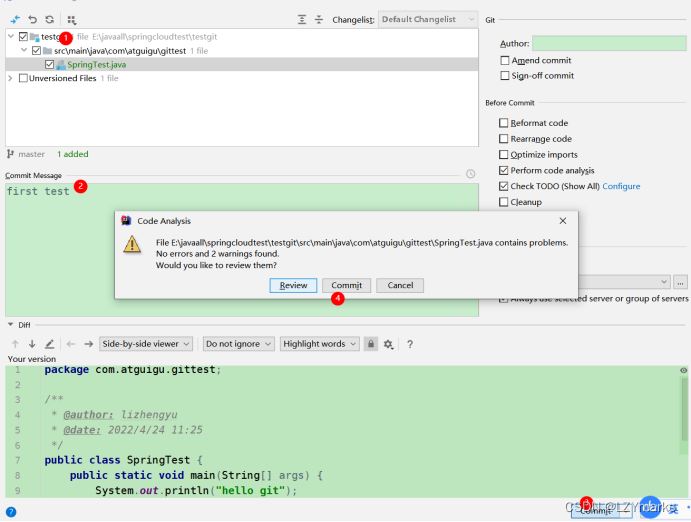This screenshot has height=522, width=691.
Task: Enable Optimize imports checkbox
Action: tap(504, 155)
